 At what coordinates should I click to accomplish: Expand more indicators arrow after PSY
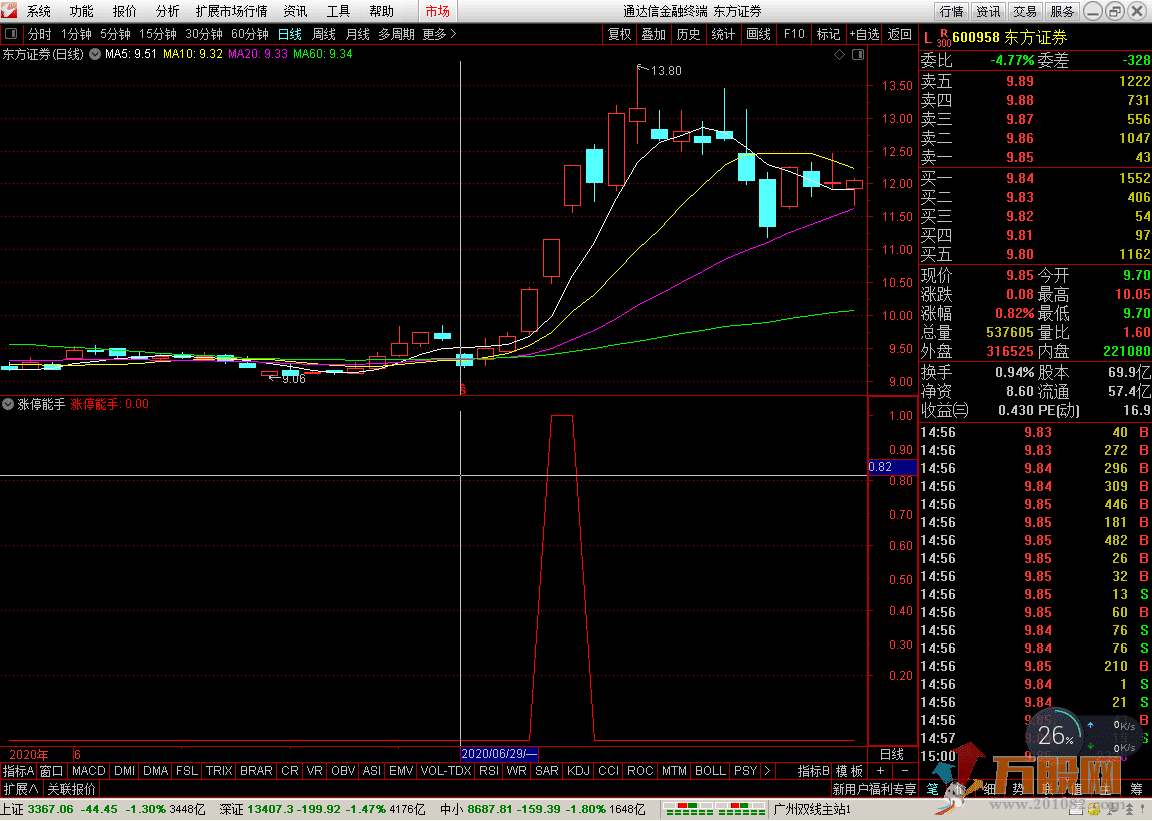point(767,770)
